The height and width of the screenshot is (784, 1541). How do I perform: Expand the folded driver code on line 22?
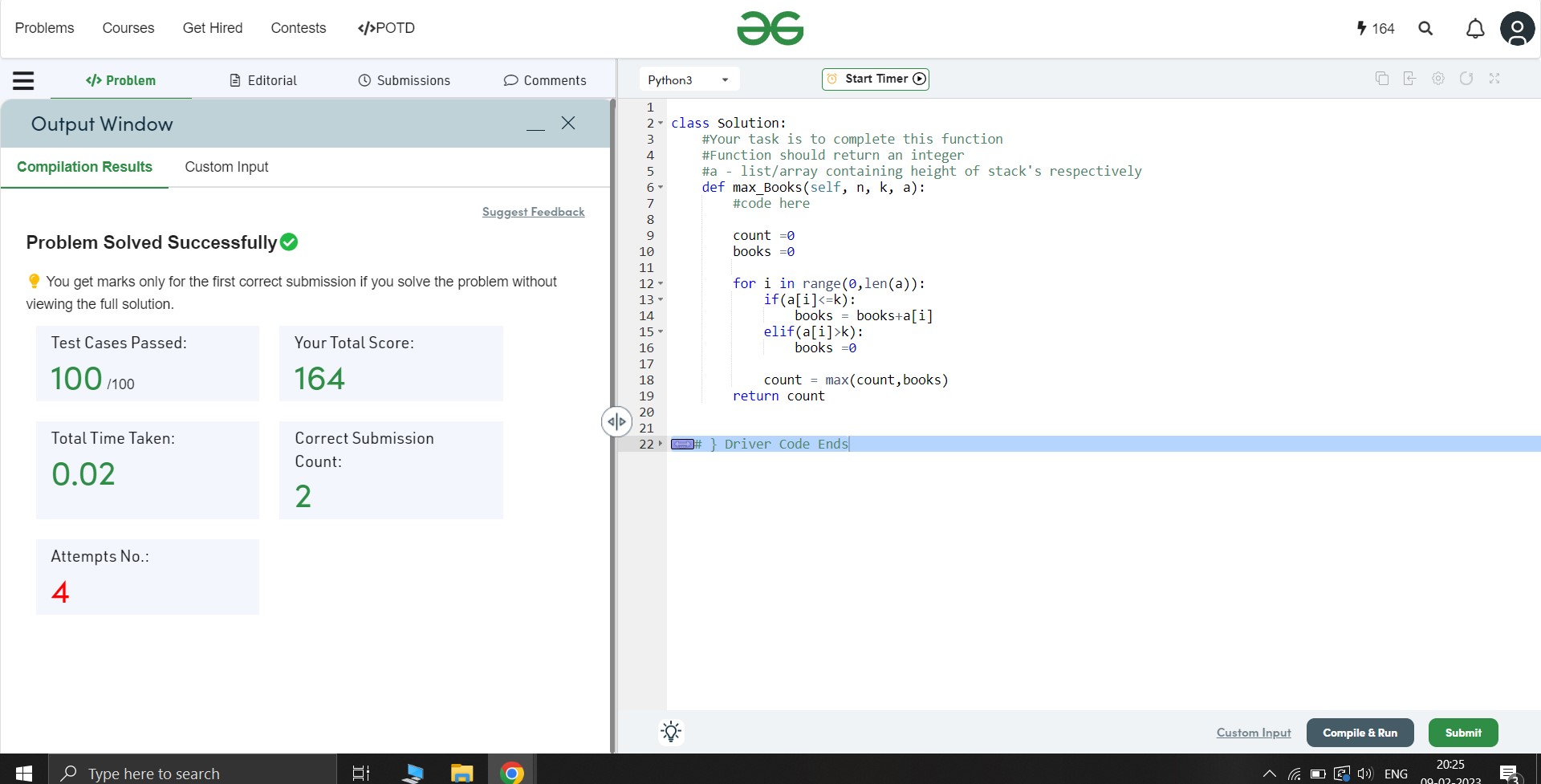(x=661, y=444)
